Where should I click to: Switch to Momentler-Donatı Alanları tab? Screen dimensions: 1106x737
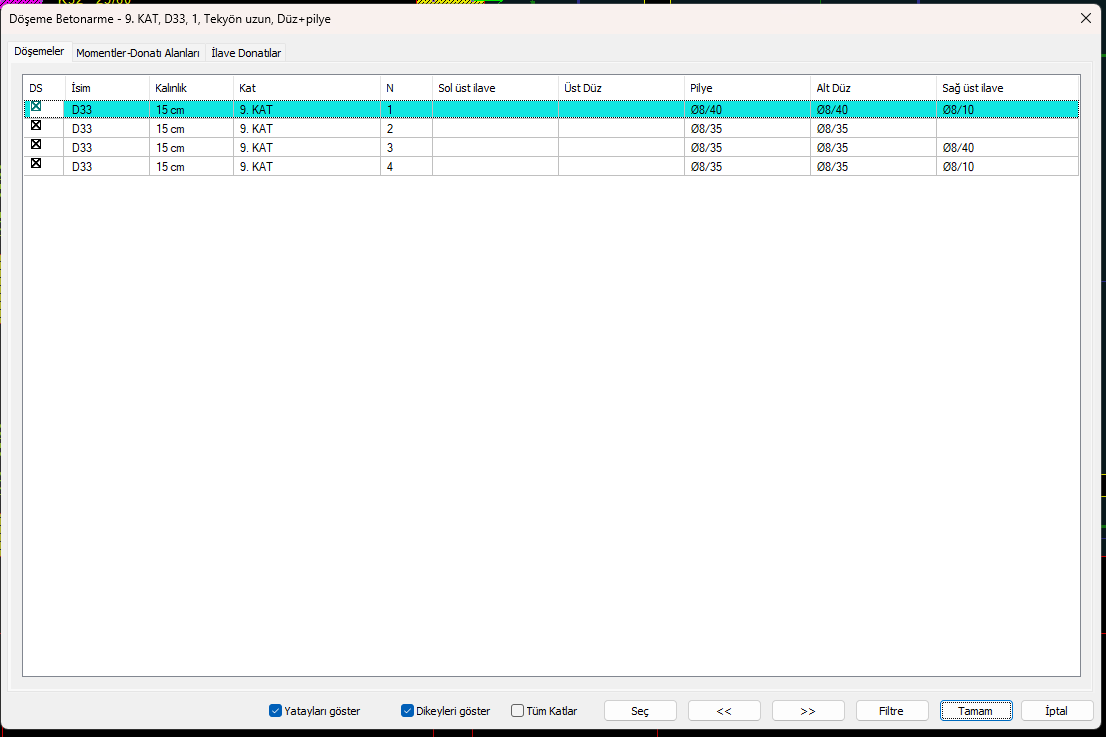click(138, 53)
